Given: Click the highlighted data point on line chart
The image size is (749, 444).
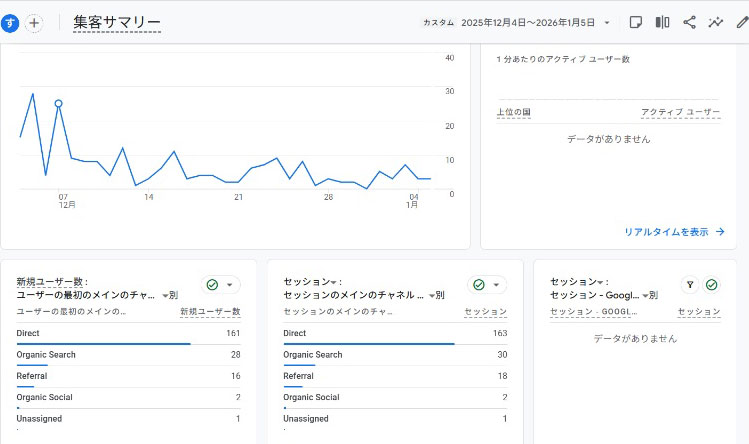Looking at the screenshot, I should click(x=59, y=103).
